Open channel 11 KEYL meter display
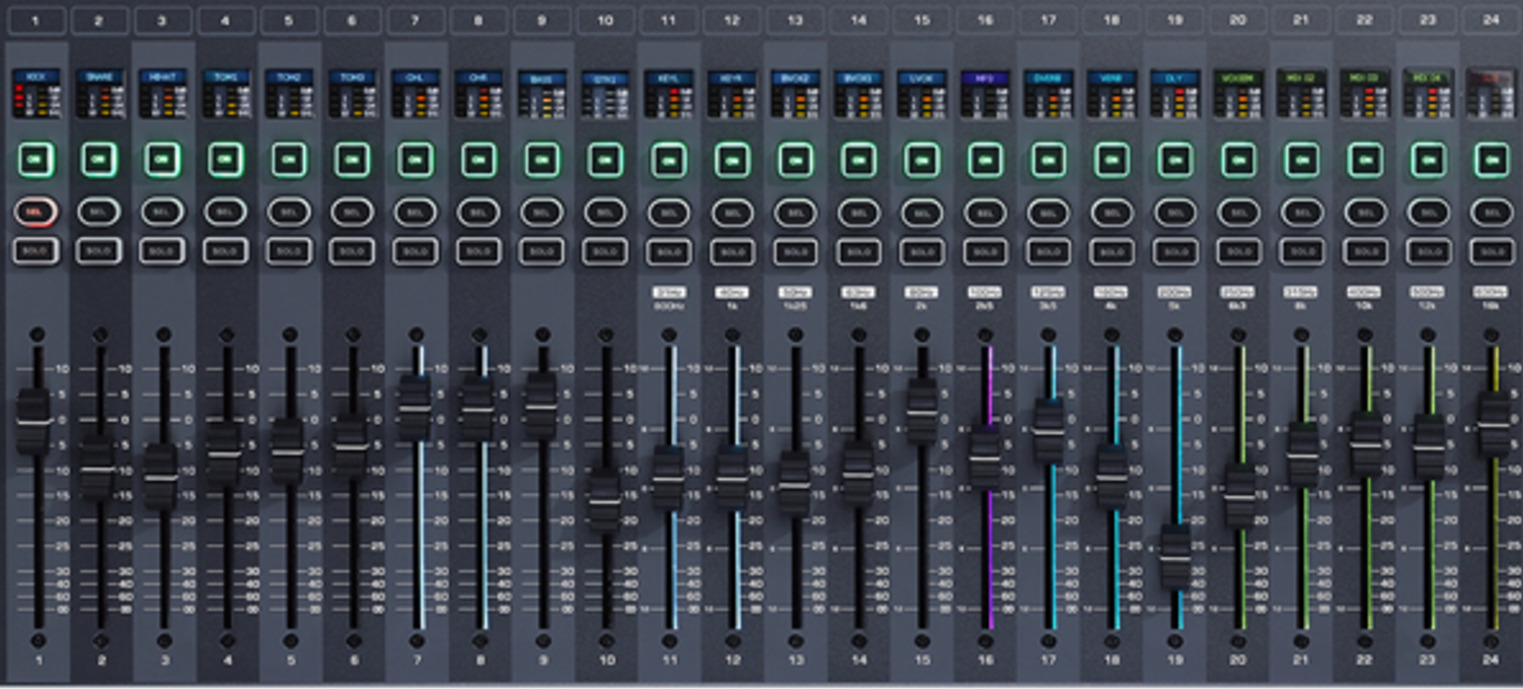 [668, 93]
